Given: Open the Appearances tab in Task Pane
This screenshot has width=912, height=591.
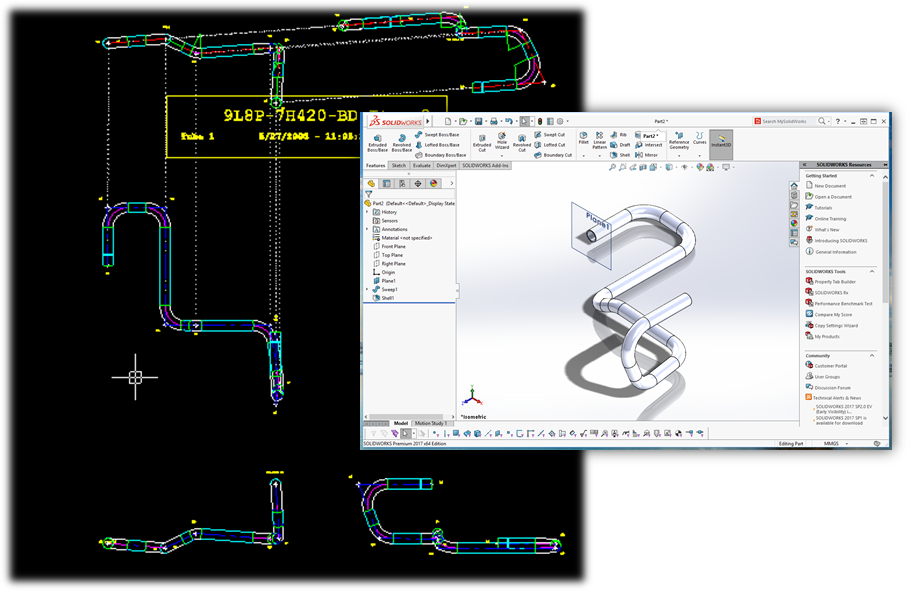Looking at the screenshot, I should pyautogui.click(x=794, y=223).
